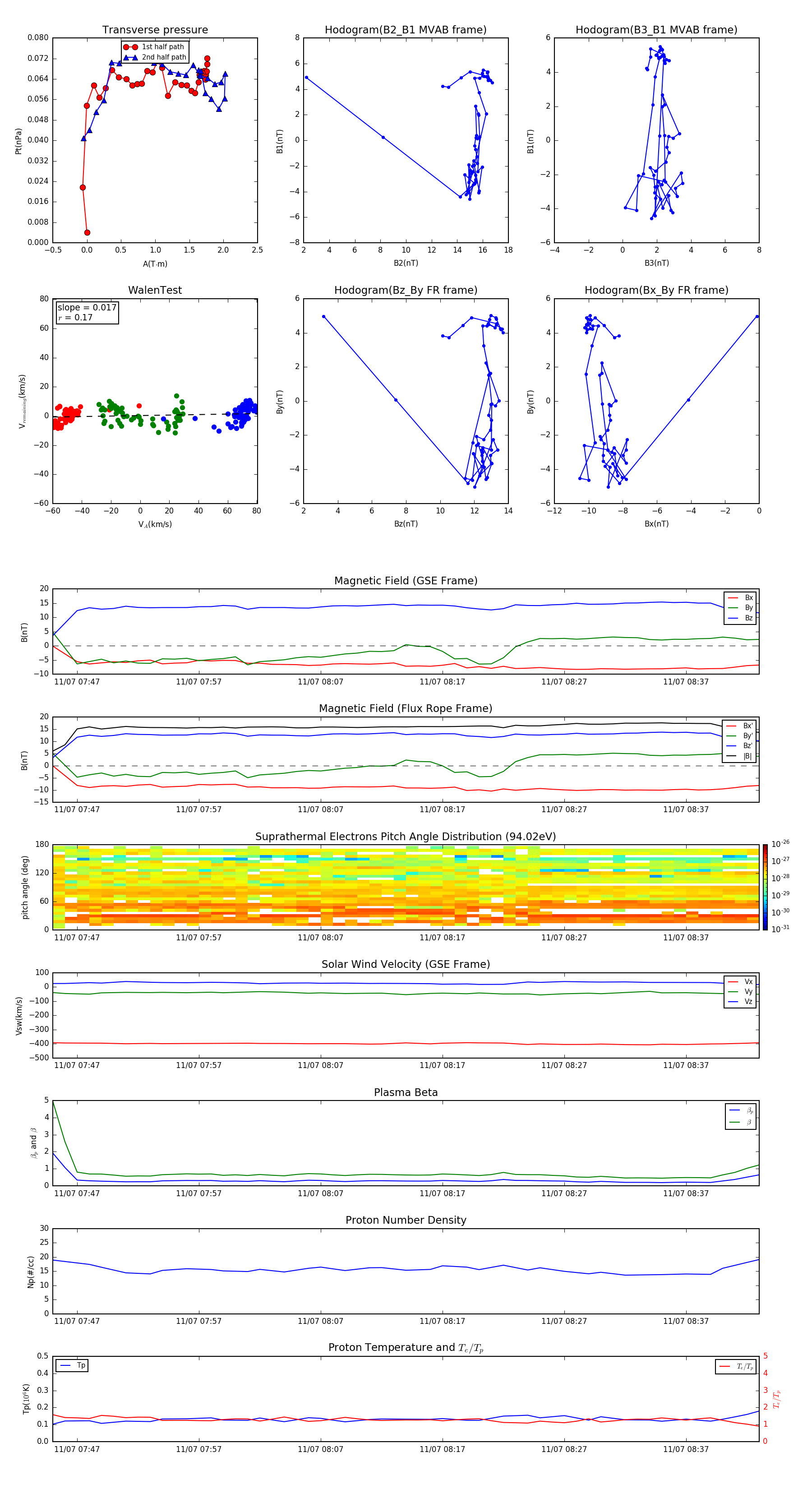The height and width of the screenshot is (1489, 812).
Task: Click '11/07 07:47' tick under Plasma Beta panel
Action: tap(77, 1193)
